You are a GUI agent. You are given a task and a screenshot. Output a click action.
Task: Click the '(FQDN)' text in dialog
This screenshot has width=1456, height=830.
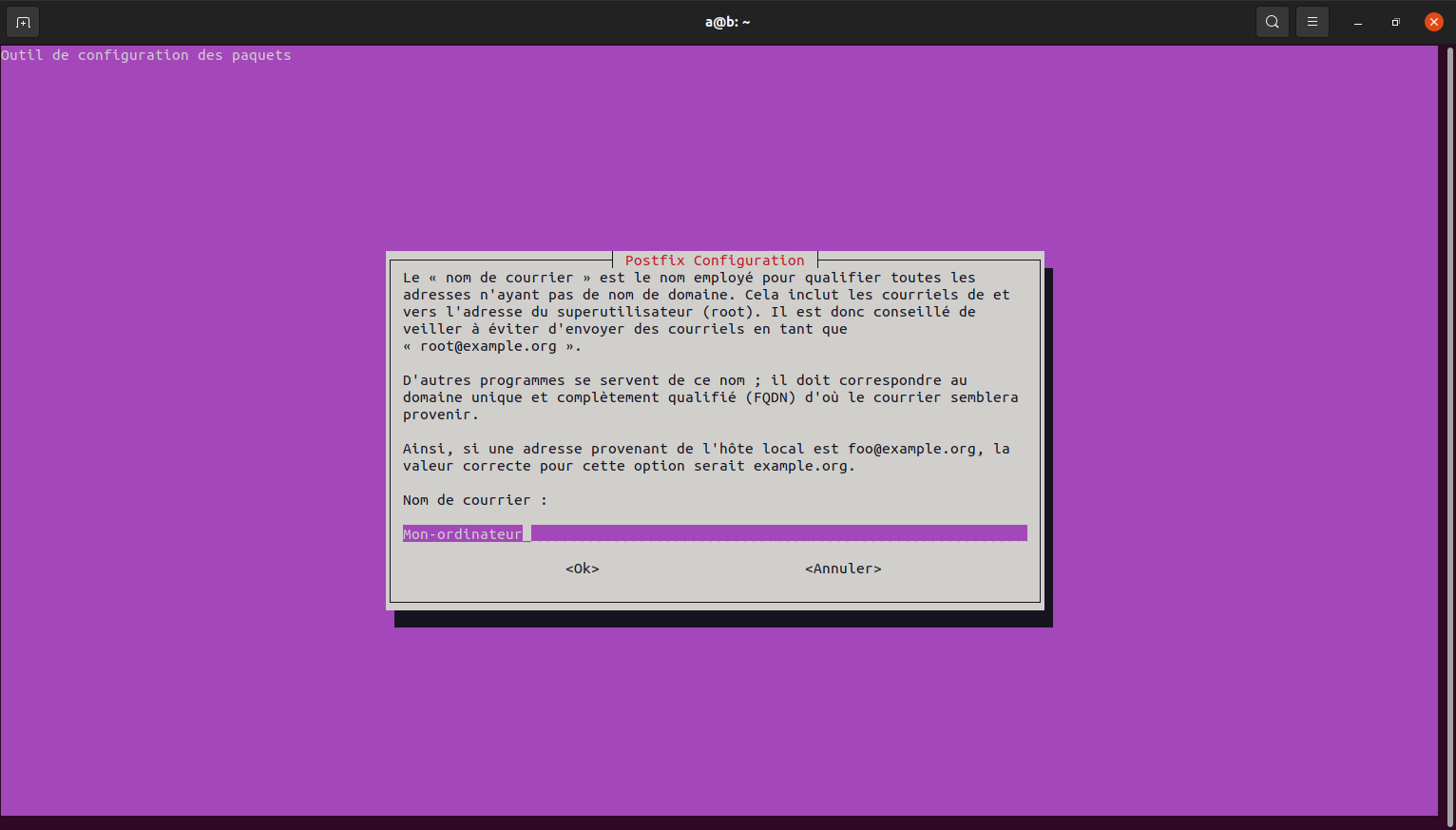771,397
